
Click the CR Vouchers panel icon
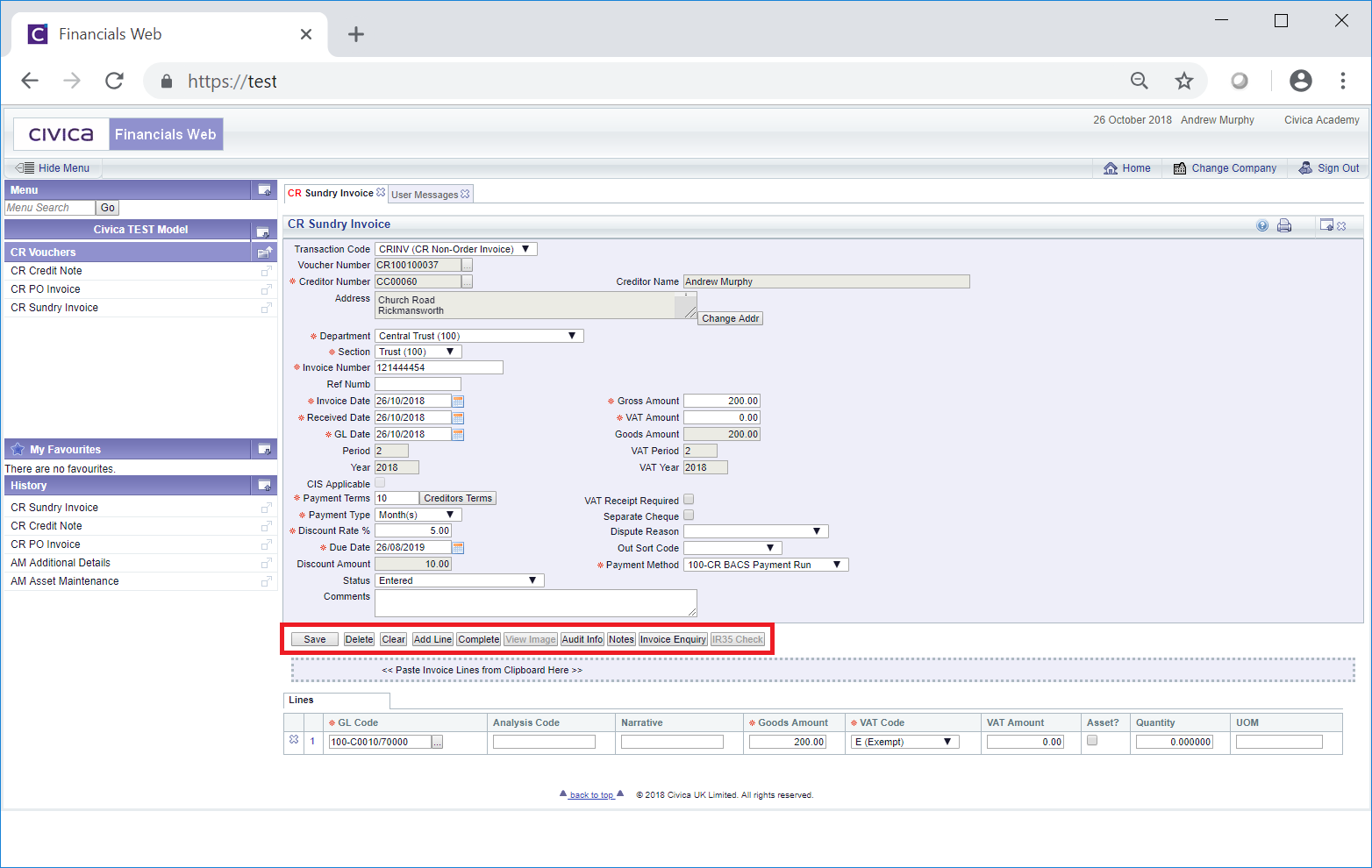(264, 253)
